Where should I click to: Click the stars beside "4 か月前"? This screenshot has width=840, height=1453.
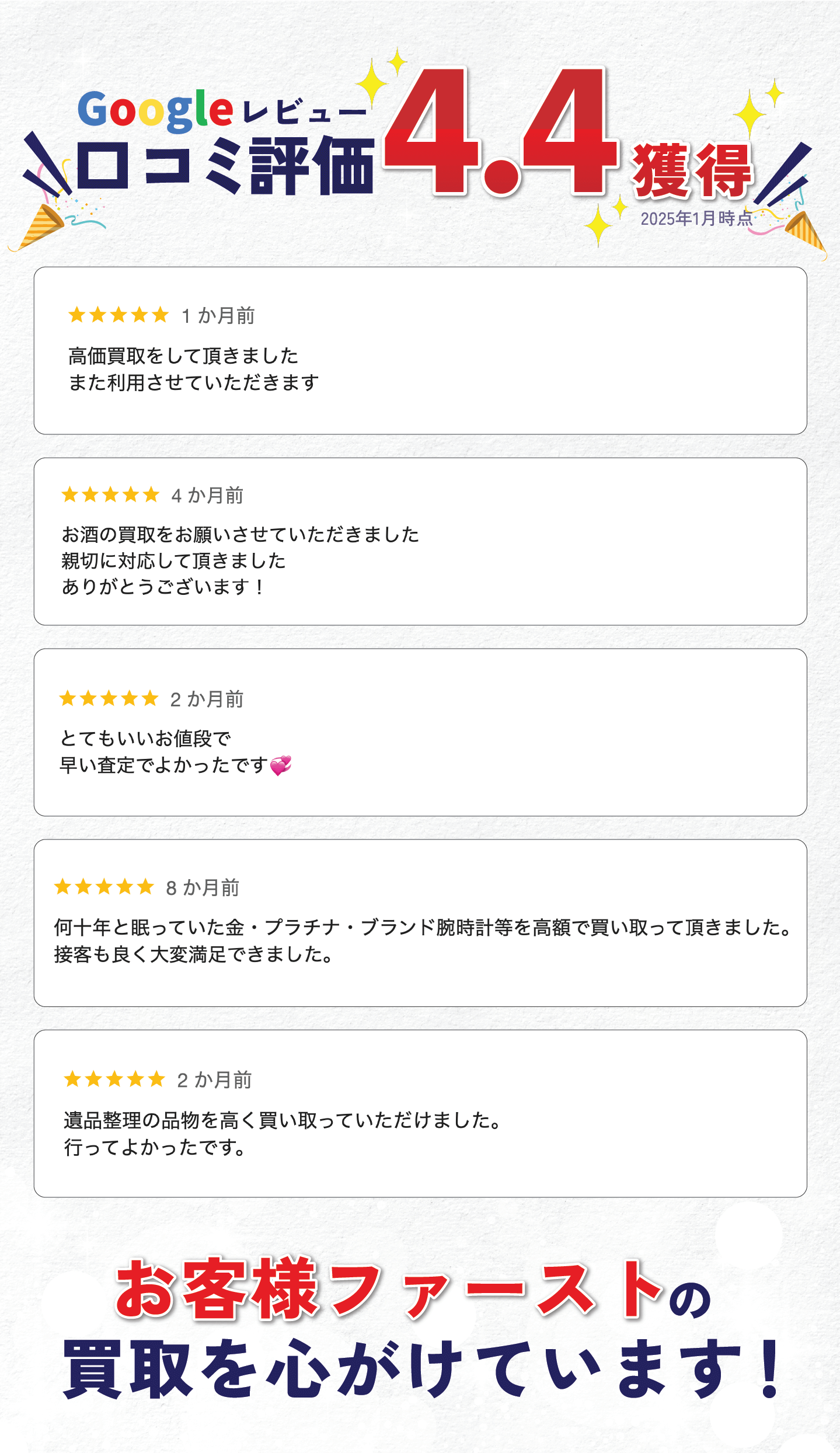(110, 495)
